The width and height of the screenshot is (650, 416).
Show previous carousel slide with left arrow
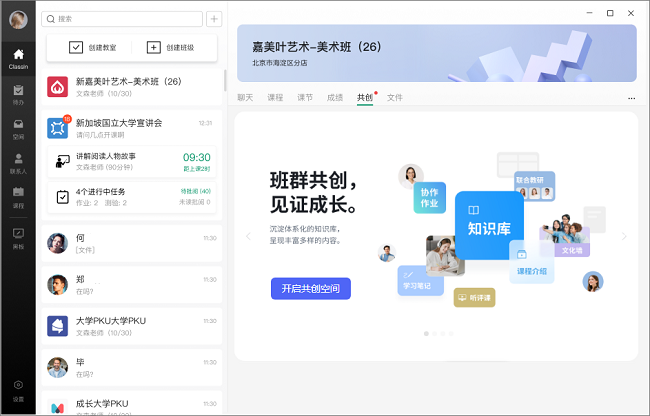(x=249, y=237)
